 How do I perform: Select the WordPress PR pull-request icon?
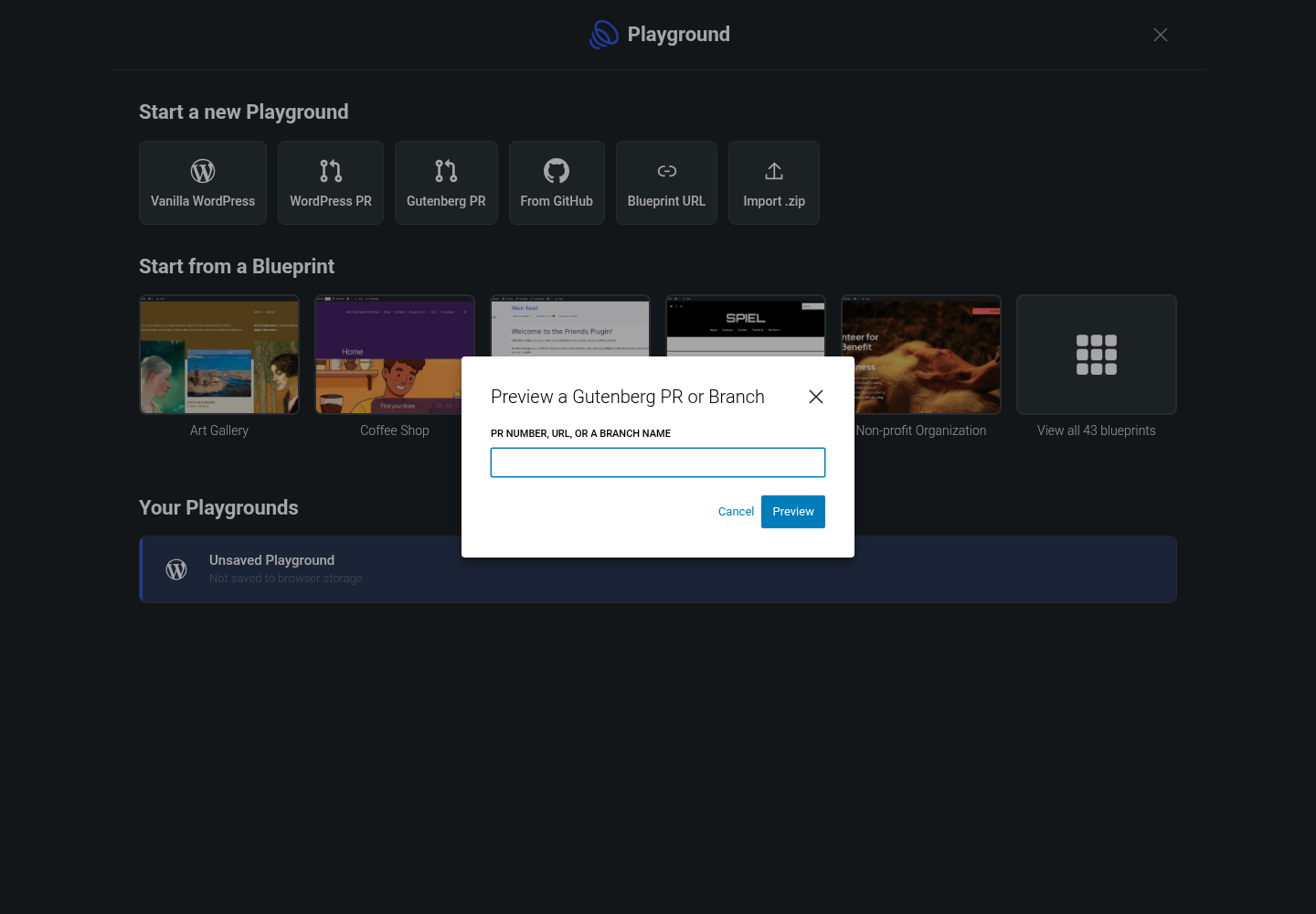click(331, 171)
